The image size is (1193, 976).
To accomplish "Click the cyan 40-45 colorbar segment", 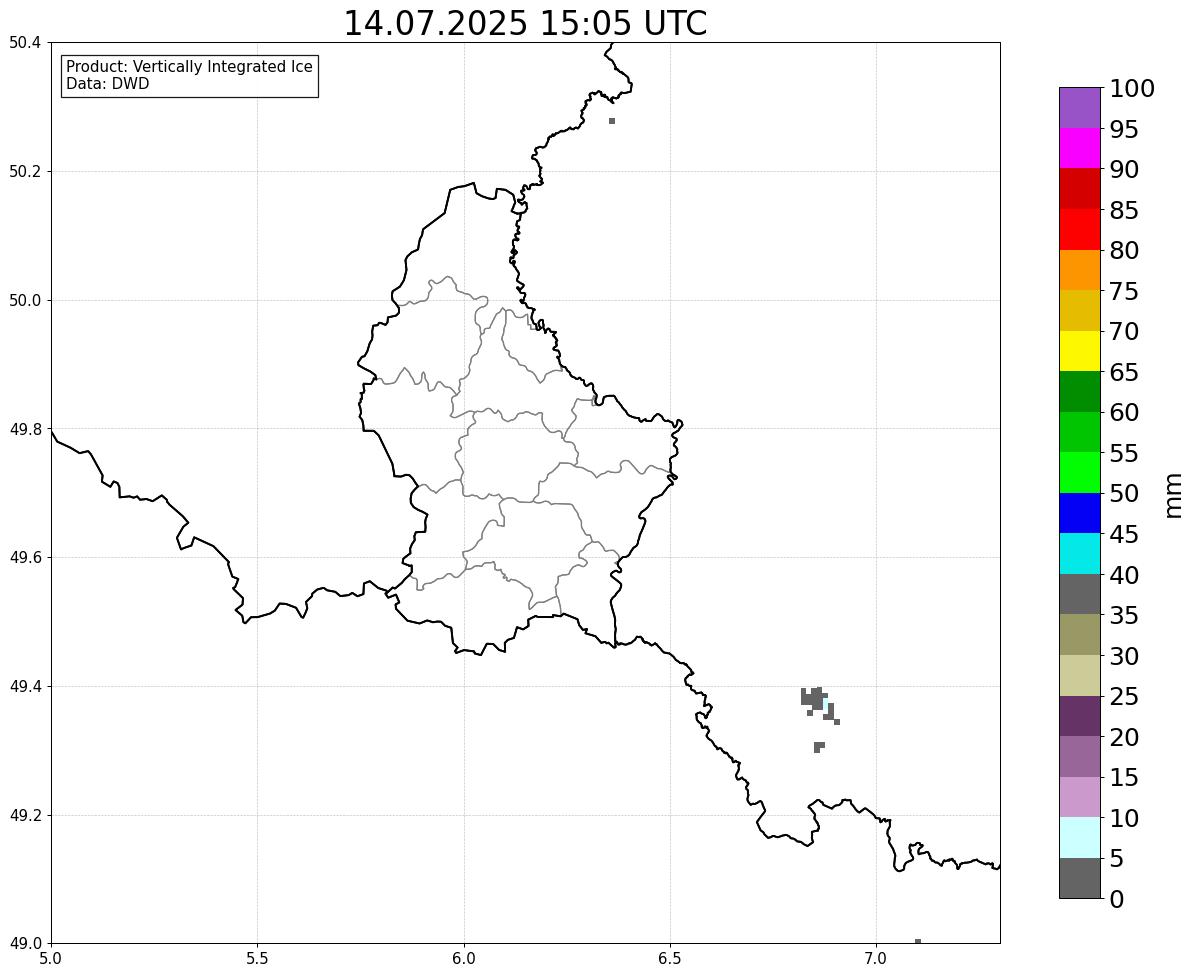I will (1080, 554).
